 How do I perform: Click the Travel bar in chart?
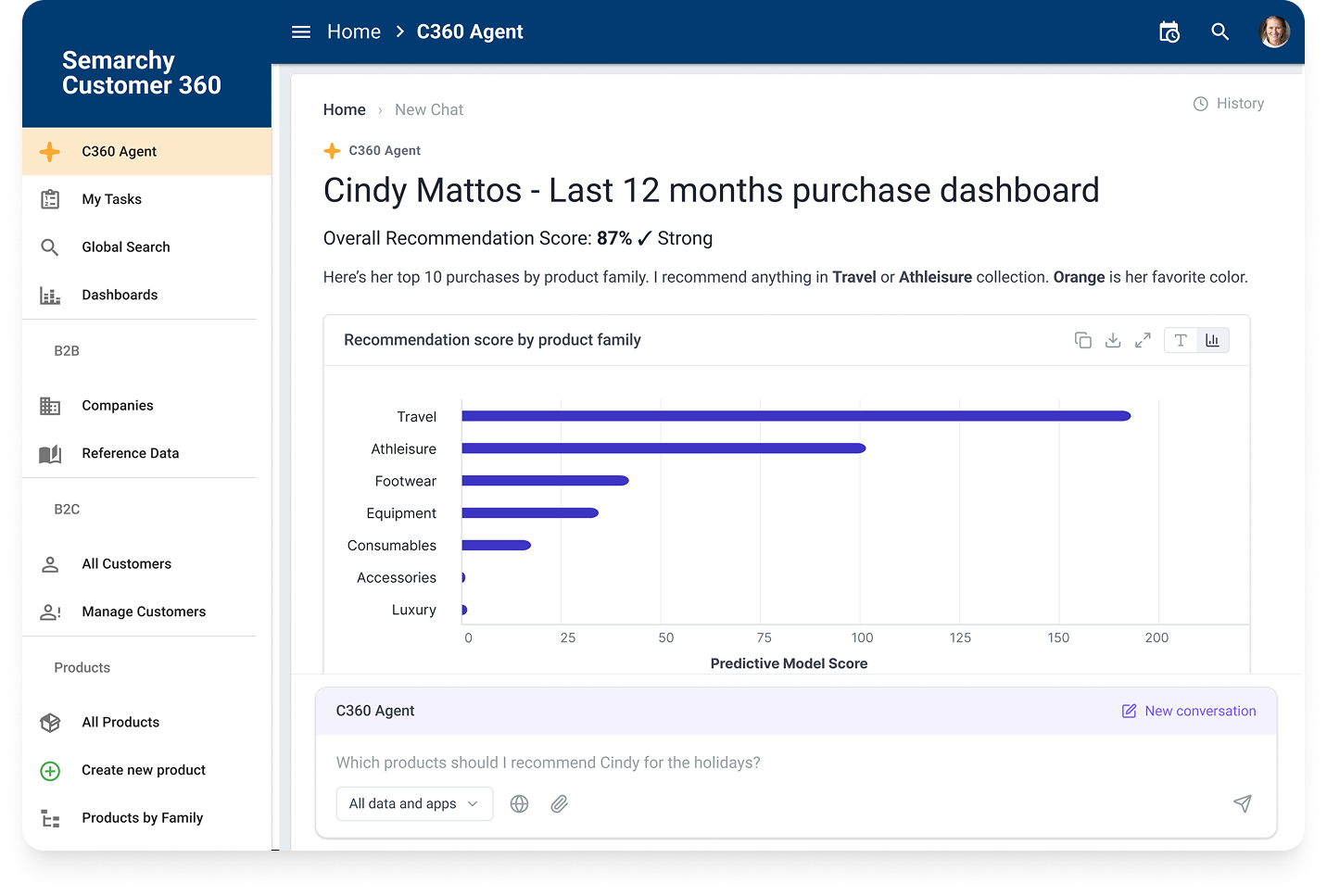tap(796, 416)
